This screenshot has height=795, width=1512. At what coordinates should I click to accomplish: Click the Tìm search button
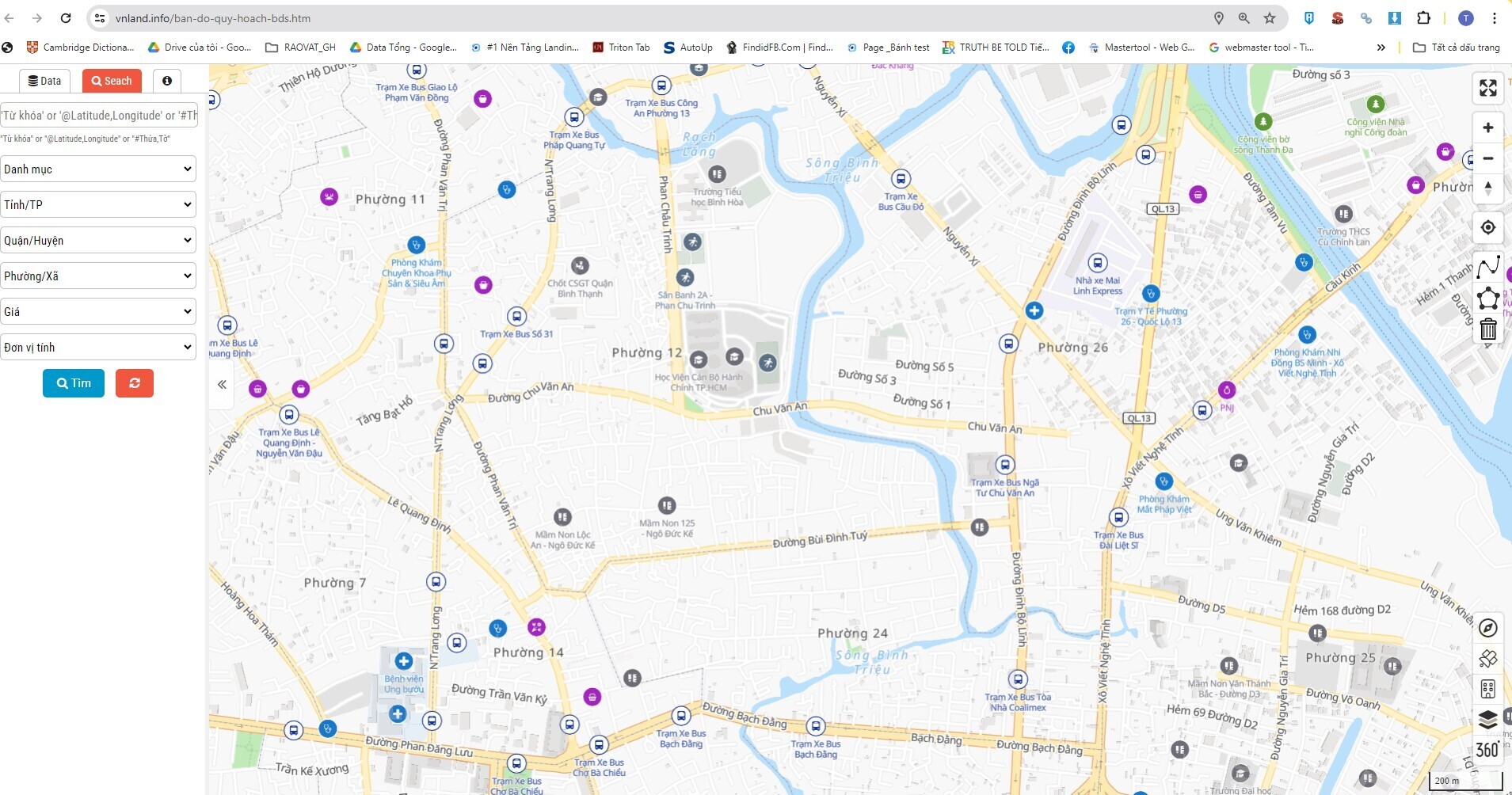click(x=74, y=383)
